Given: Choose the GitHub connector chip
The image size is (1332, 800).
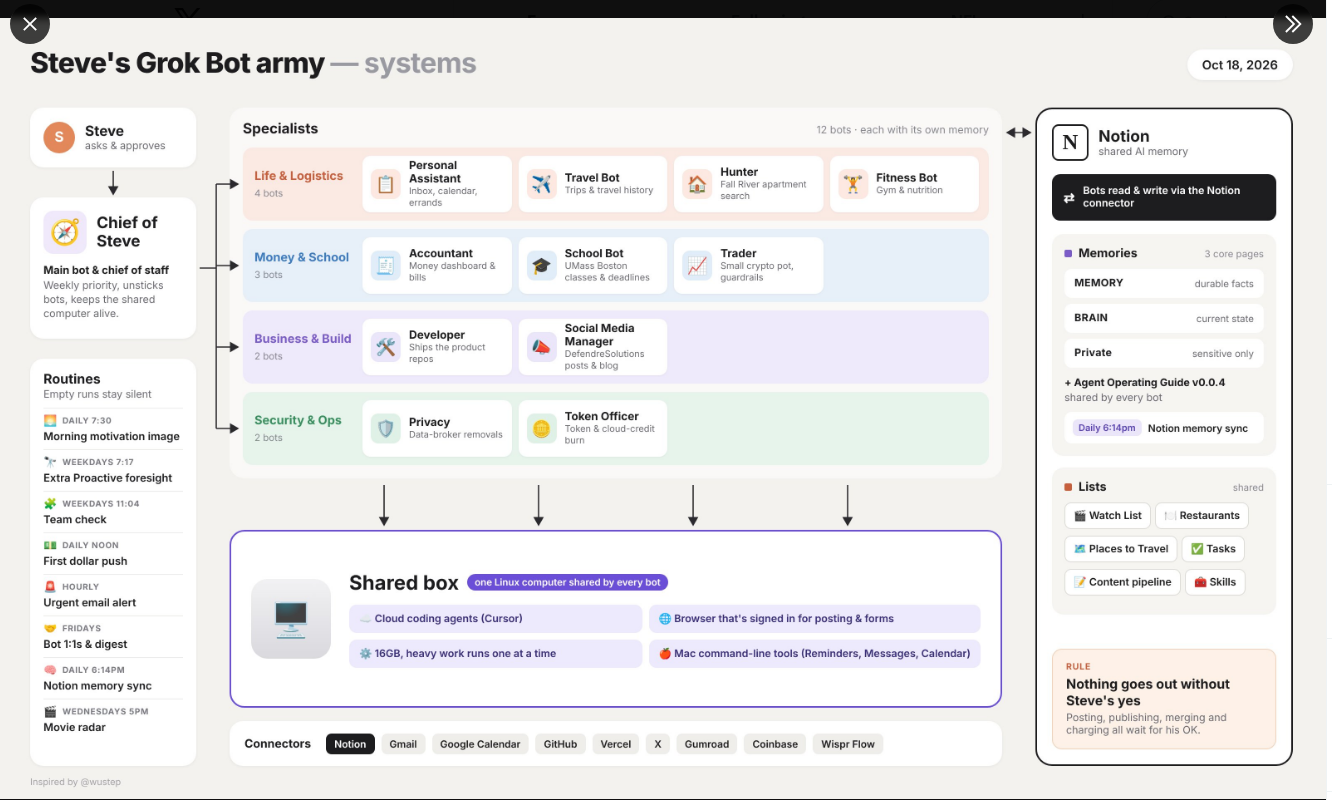Looking at the screenshot, I should pyautogui.click(x=560, y=744).
